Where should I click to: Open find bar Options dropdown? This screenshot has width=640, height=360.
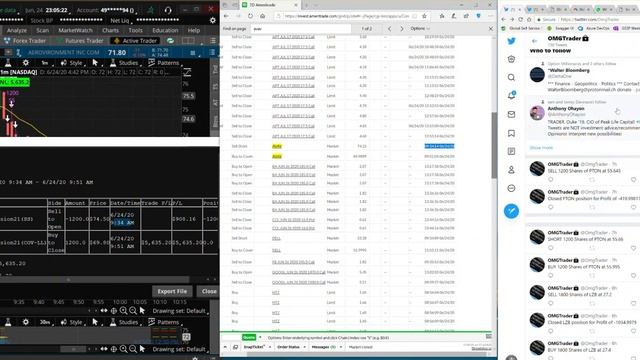(x=420, y=29)
